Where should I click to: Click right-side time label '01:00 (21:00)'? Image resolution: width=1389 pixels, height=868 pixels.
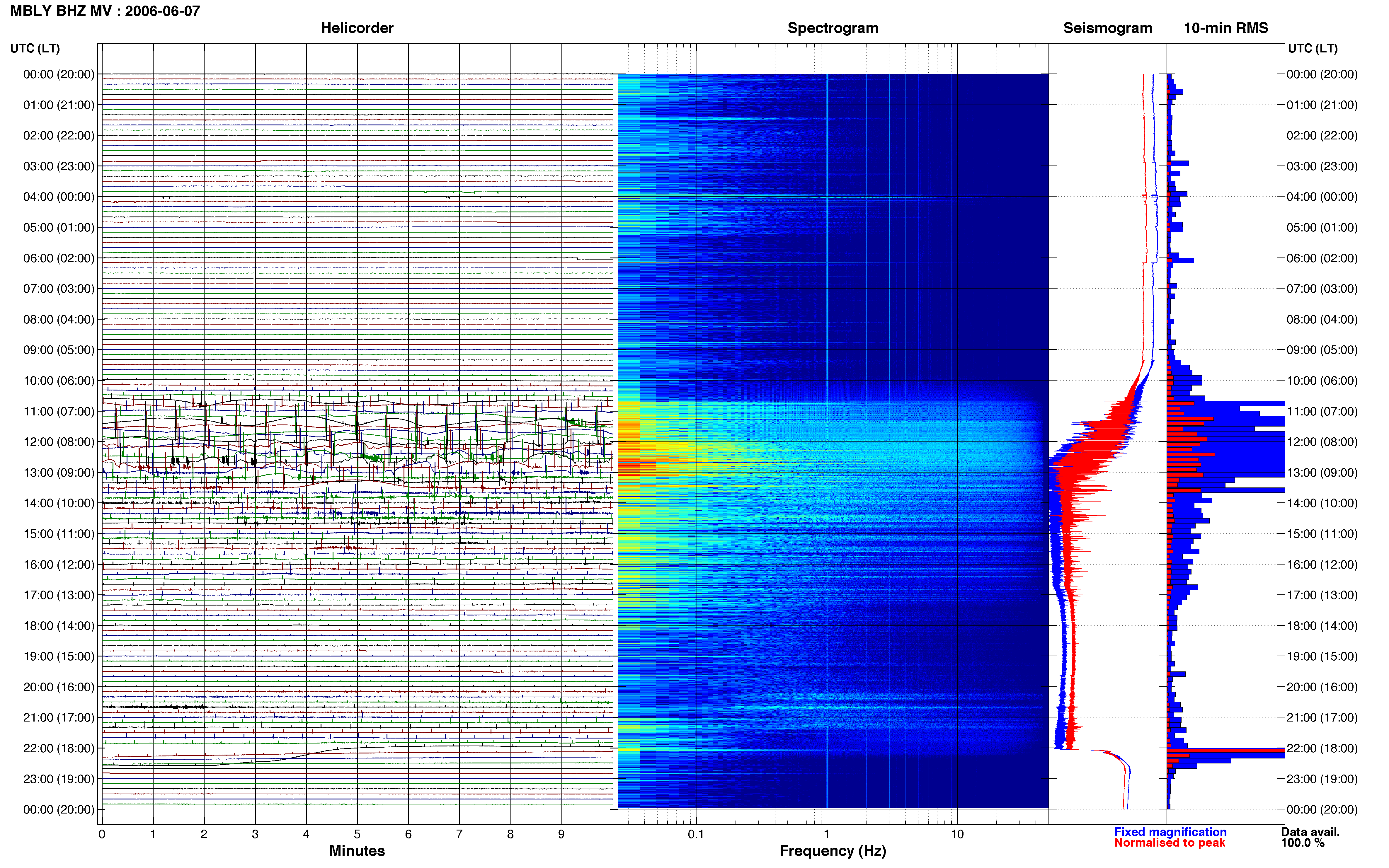pos(1322,105)
